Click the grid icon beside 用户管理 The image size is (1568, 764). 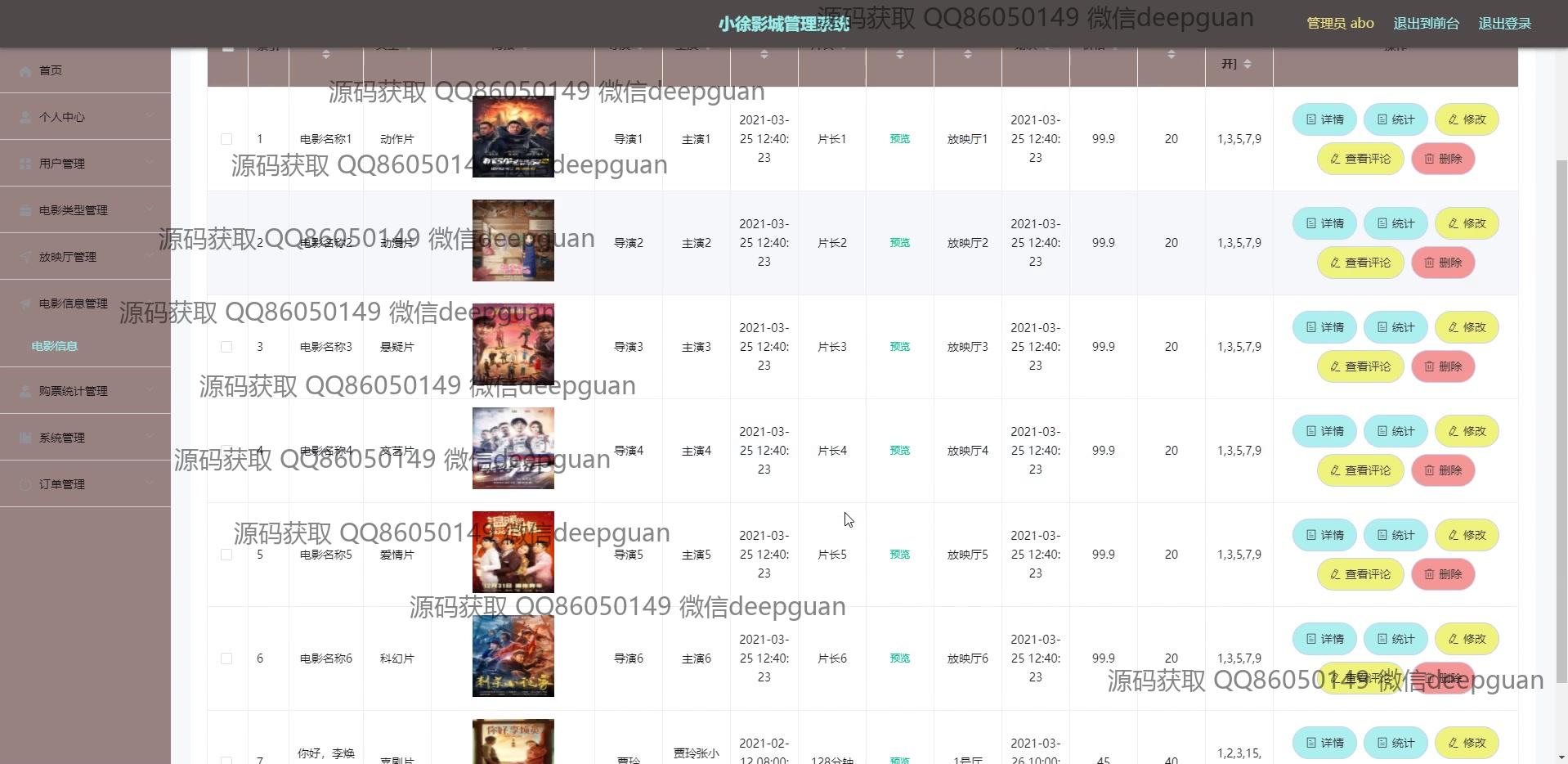(x=25, y=164)
